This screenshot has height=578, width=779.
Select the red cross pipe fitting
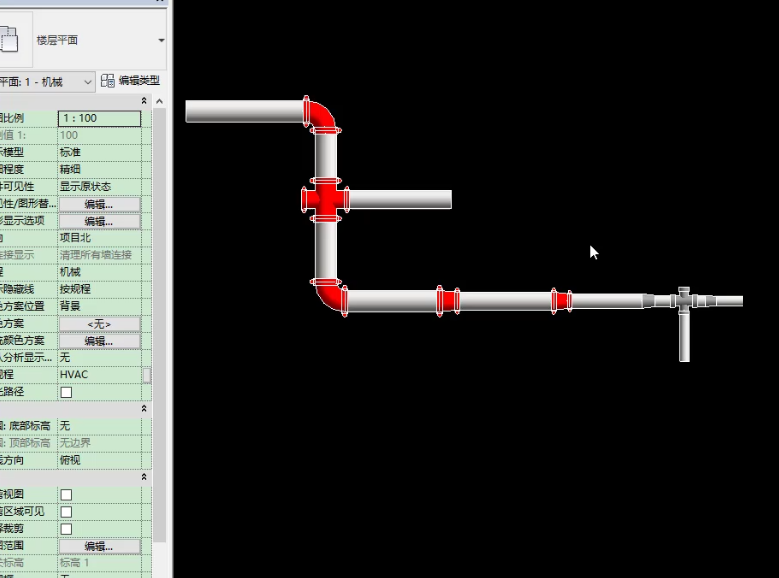[x=325, y=199]
